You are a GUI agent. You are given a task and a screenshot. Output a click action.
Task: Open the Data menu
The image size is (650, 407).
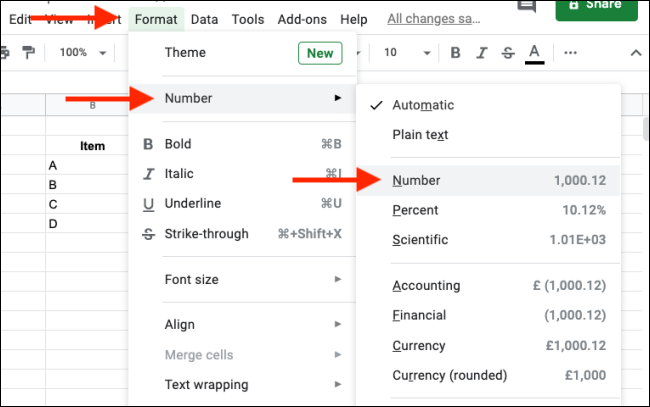pyautogui.click(x=204, y=19)
